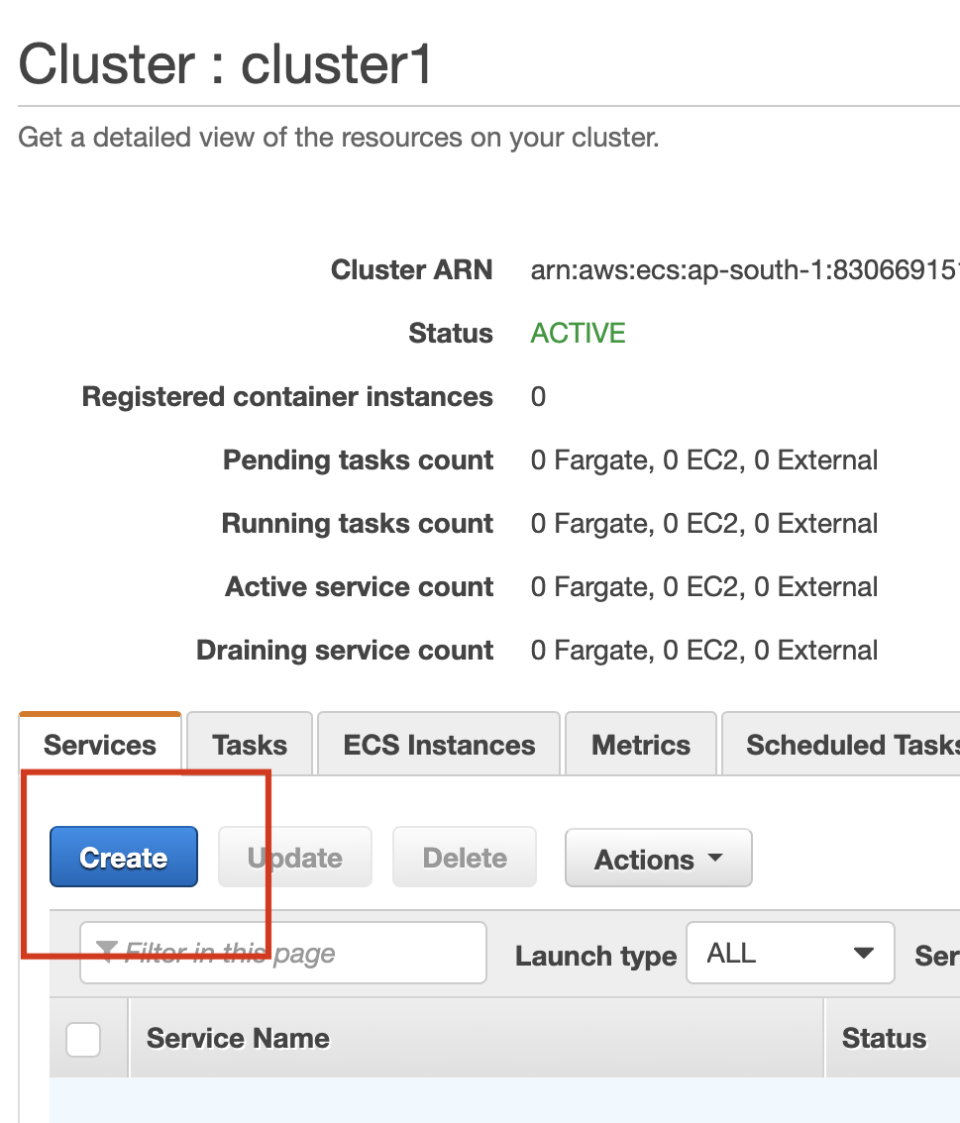Check the select-all services checkbox

click(x=84, y=1039)
